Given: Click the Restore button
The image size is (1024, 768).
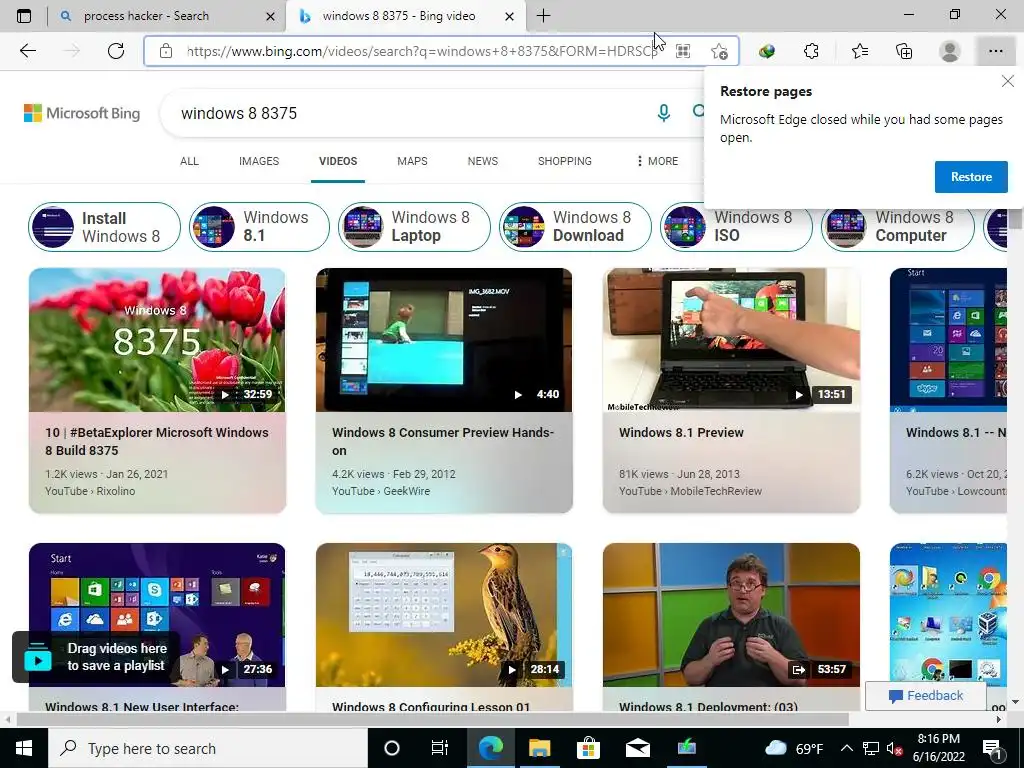Looking at the screenshot, I should click(971, 177).
